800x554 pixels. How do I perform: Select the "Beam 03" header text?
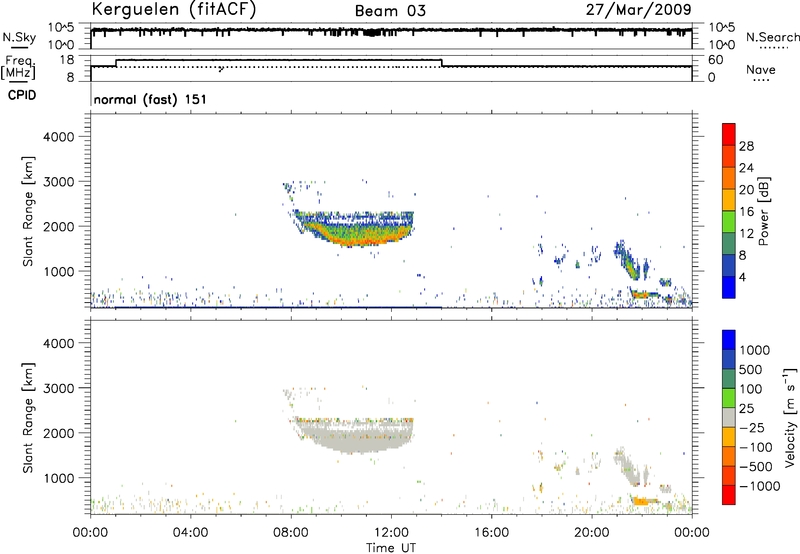tap(390, 11)
